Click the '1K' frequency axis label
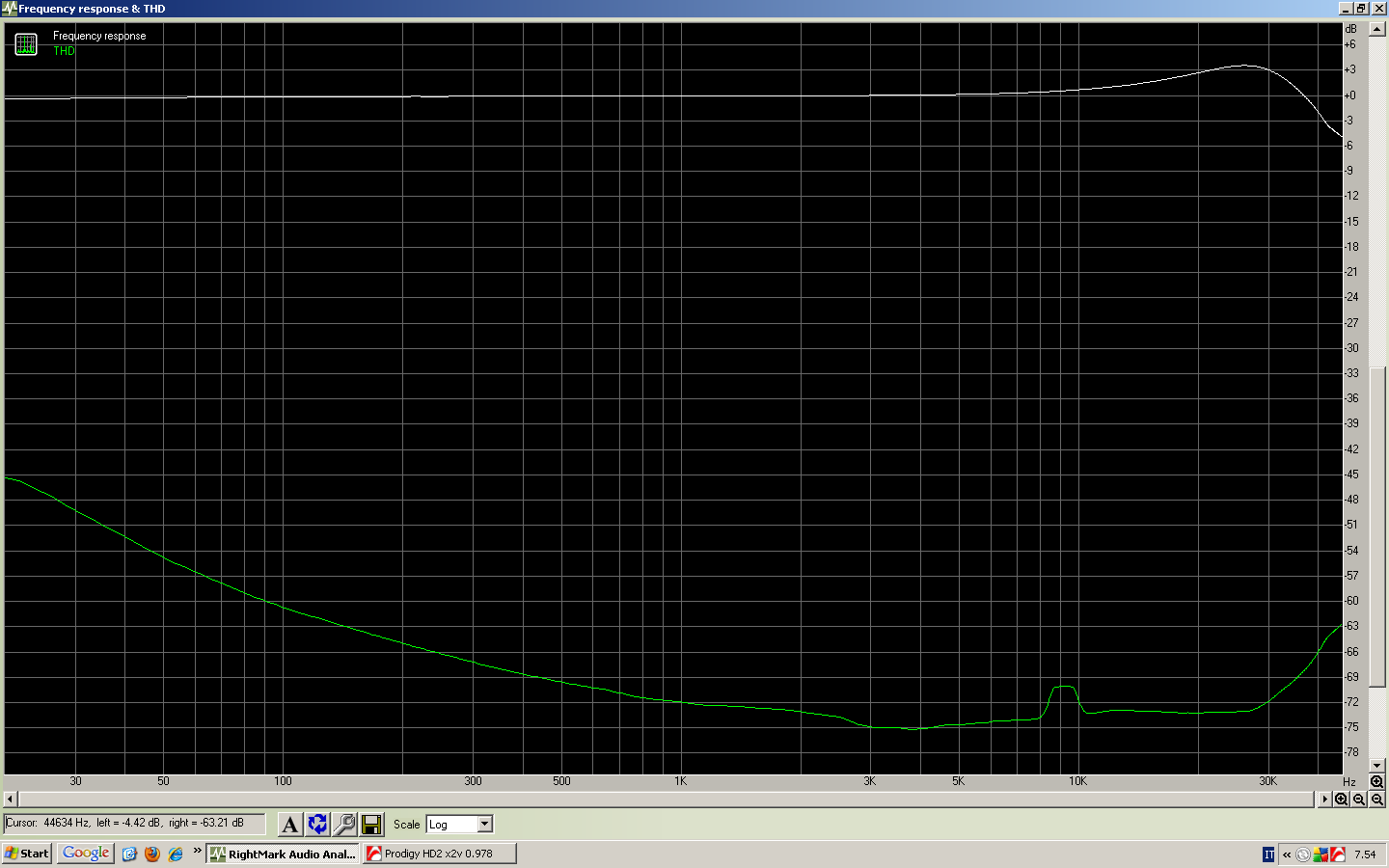Screen dimensions: 1389x868 pyautogui.click(x=680, y=781)
